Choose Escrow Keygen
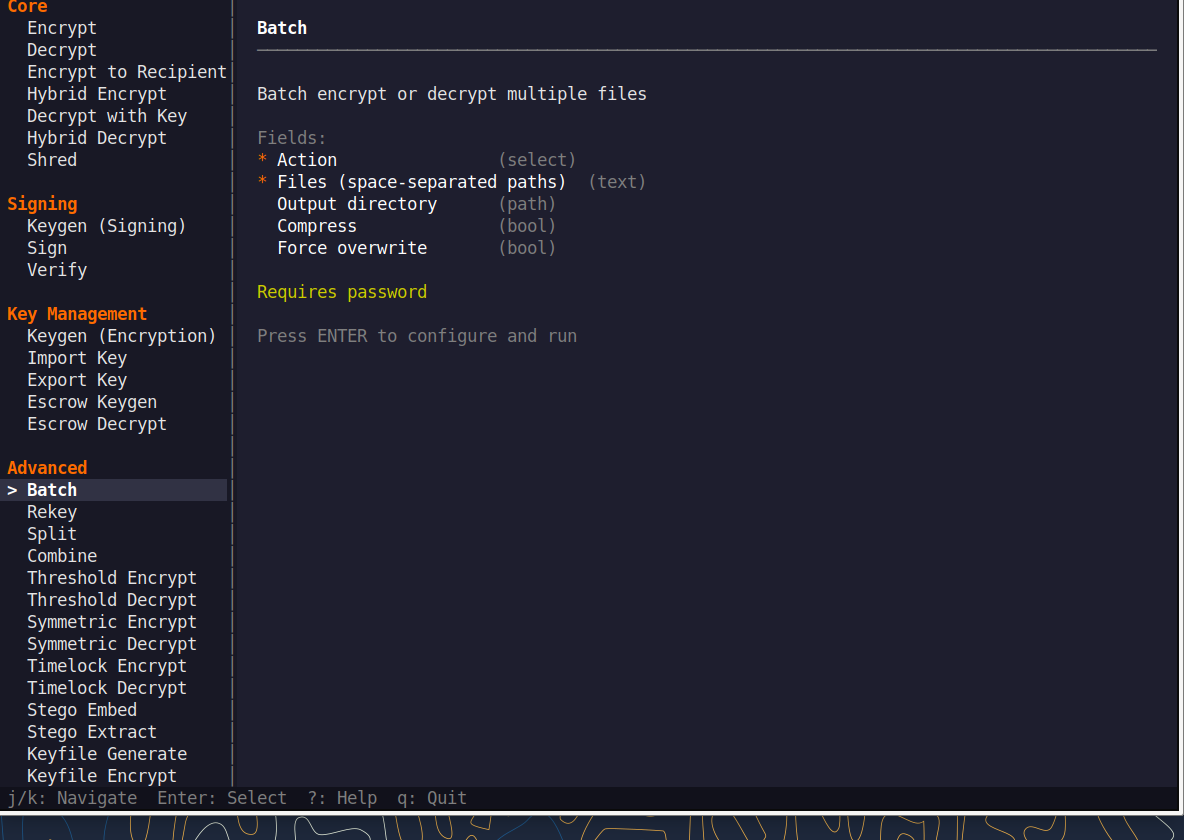 pyautogui.click(x=92, y=401)
